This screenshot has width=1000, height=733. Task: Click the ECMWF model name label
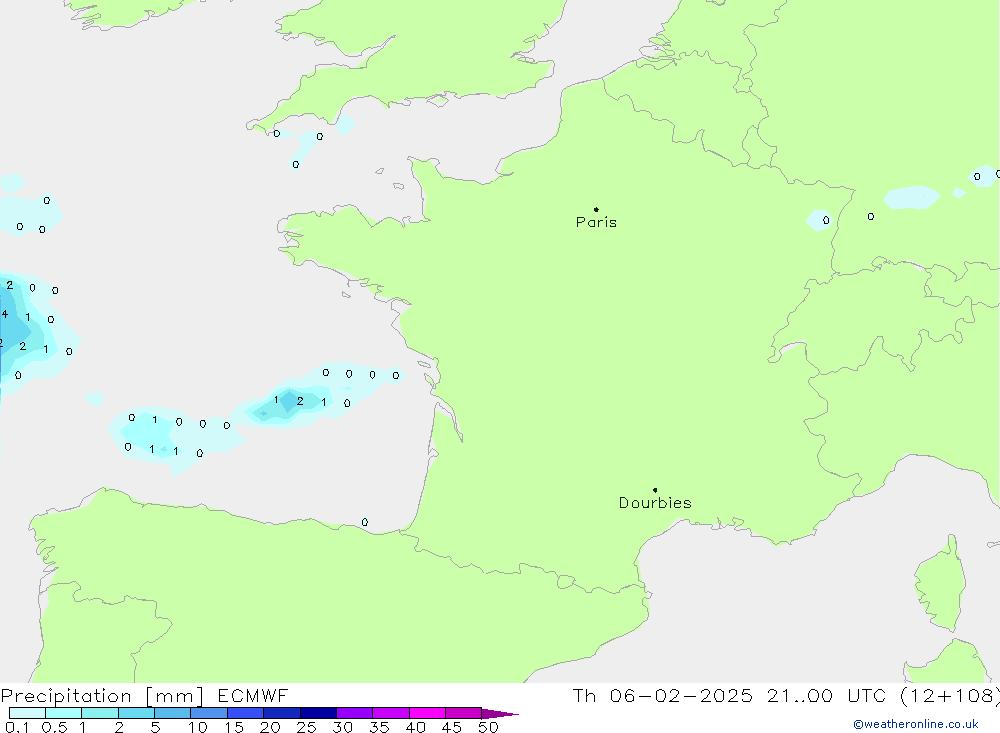(253, 695)
